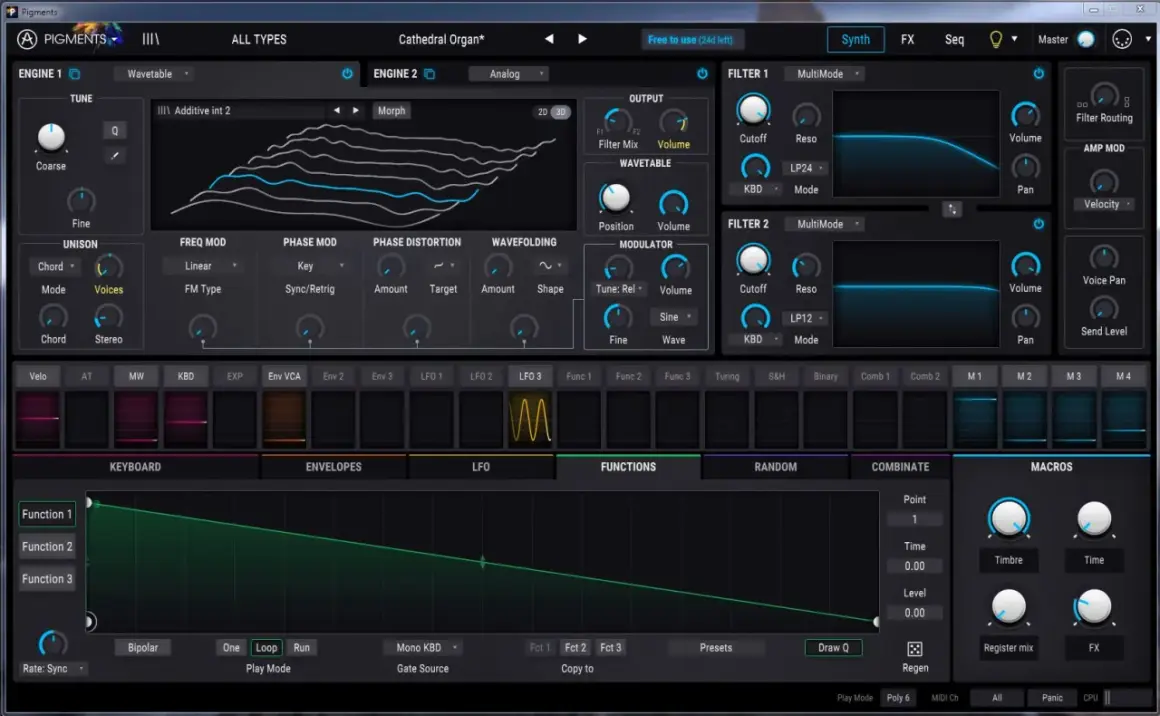
Task: Open Rate: Sync dropdown
Action: [52, 668]
